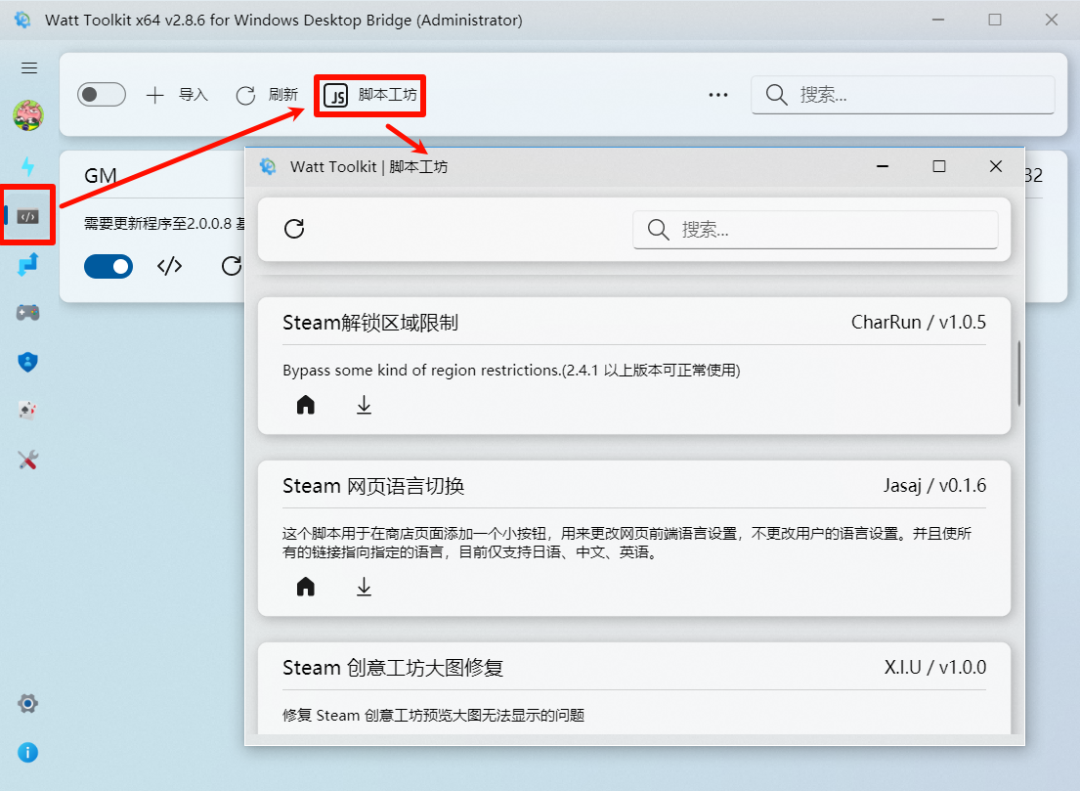The height and width of the screenshot is (791, 1080).
Task: Click the user avatar at sidebar top
Action: pyautogui.click(x=27, y=115)
